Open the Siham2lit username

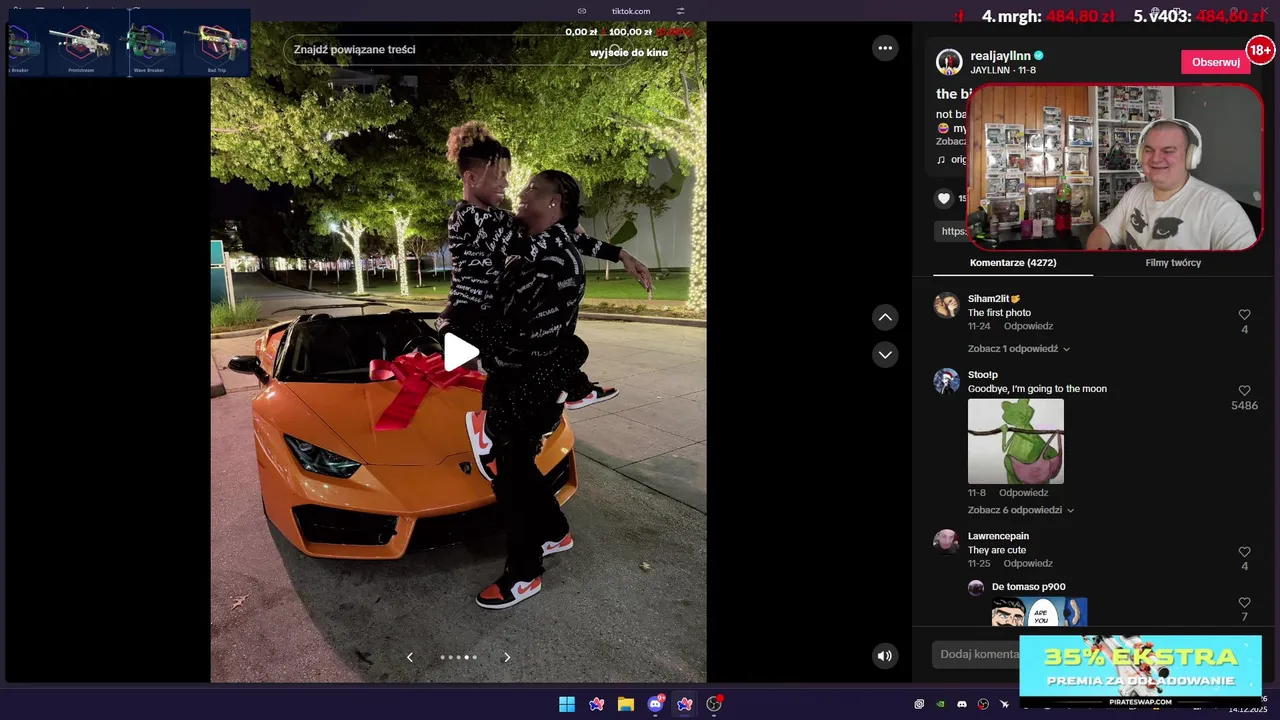[x=994, y=298]
